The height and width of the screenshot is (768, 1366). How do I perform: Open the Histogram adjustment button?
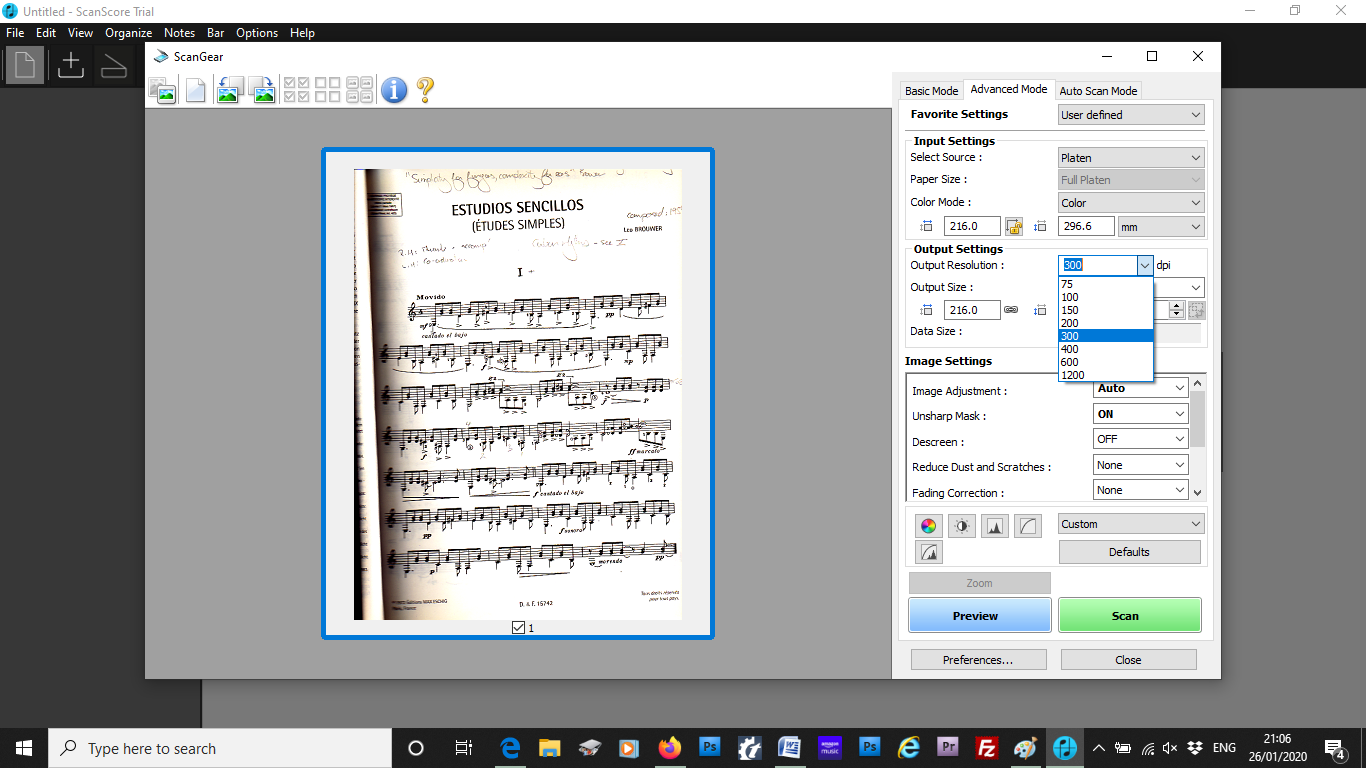pyautogui.click(x=995, y=526)
